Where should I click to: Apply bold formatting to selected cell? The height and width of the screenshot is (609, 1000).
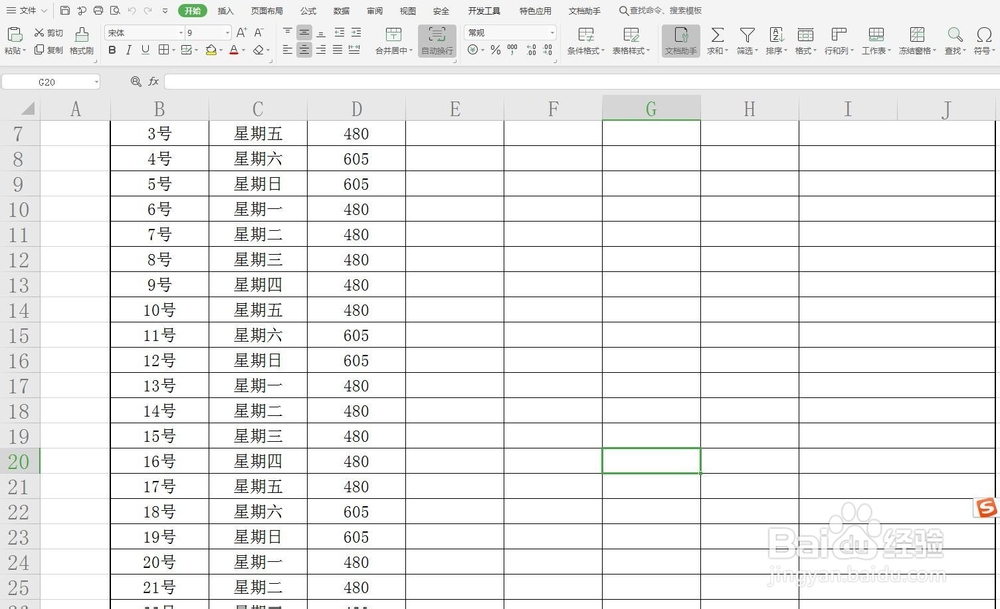111,50
